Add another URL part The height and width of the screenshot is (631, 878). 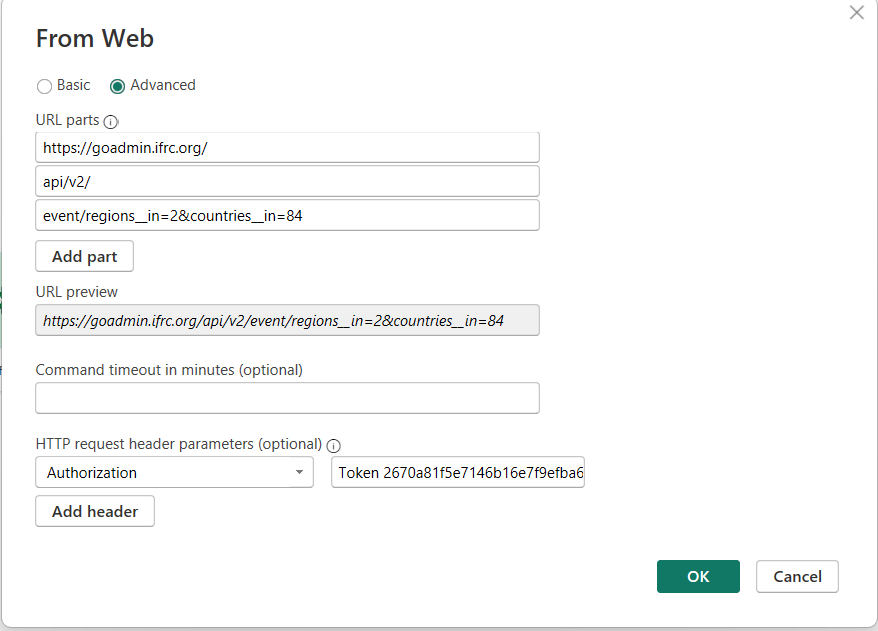85,256
